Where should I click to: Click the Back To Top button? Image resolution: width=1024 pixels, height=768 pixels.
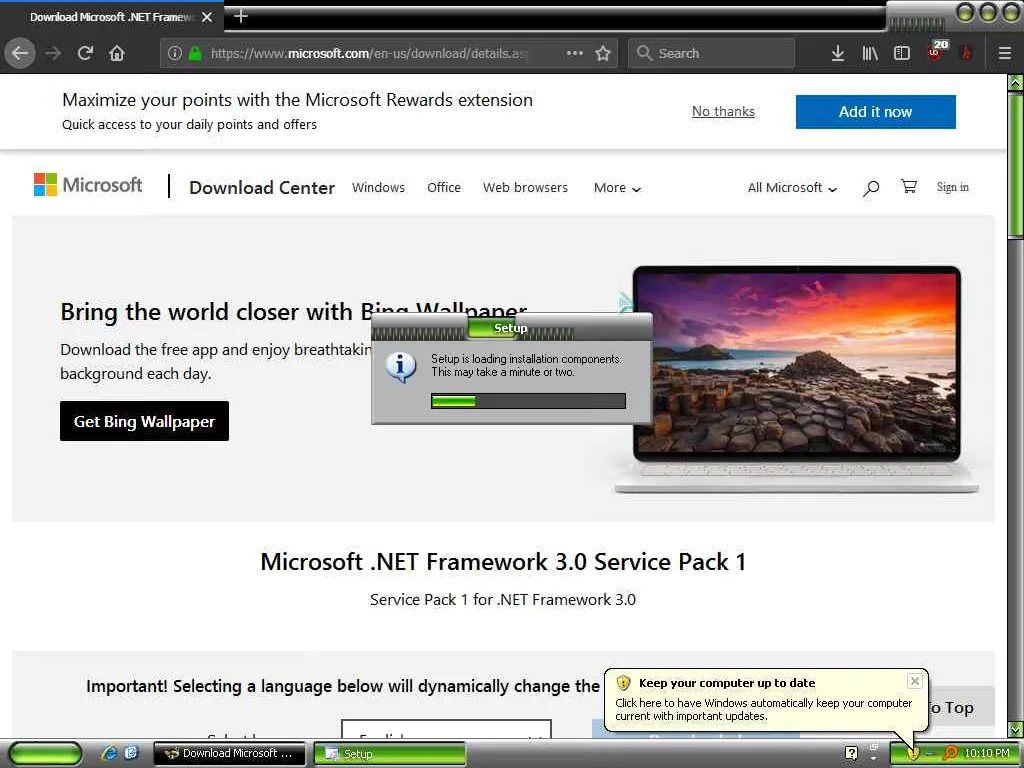click(962, 707)
